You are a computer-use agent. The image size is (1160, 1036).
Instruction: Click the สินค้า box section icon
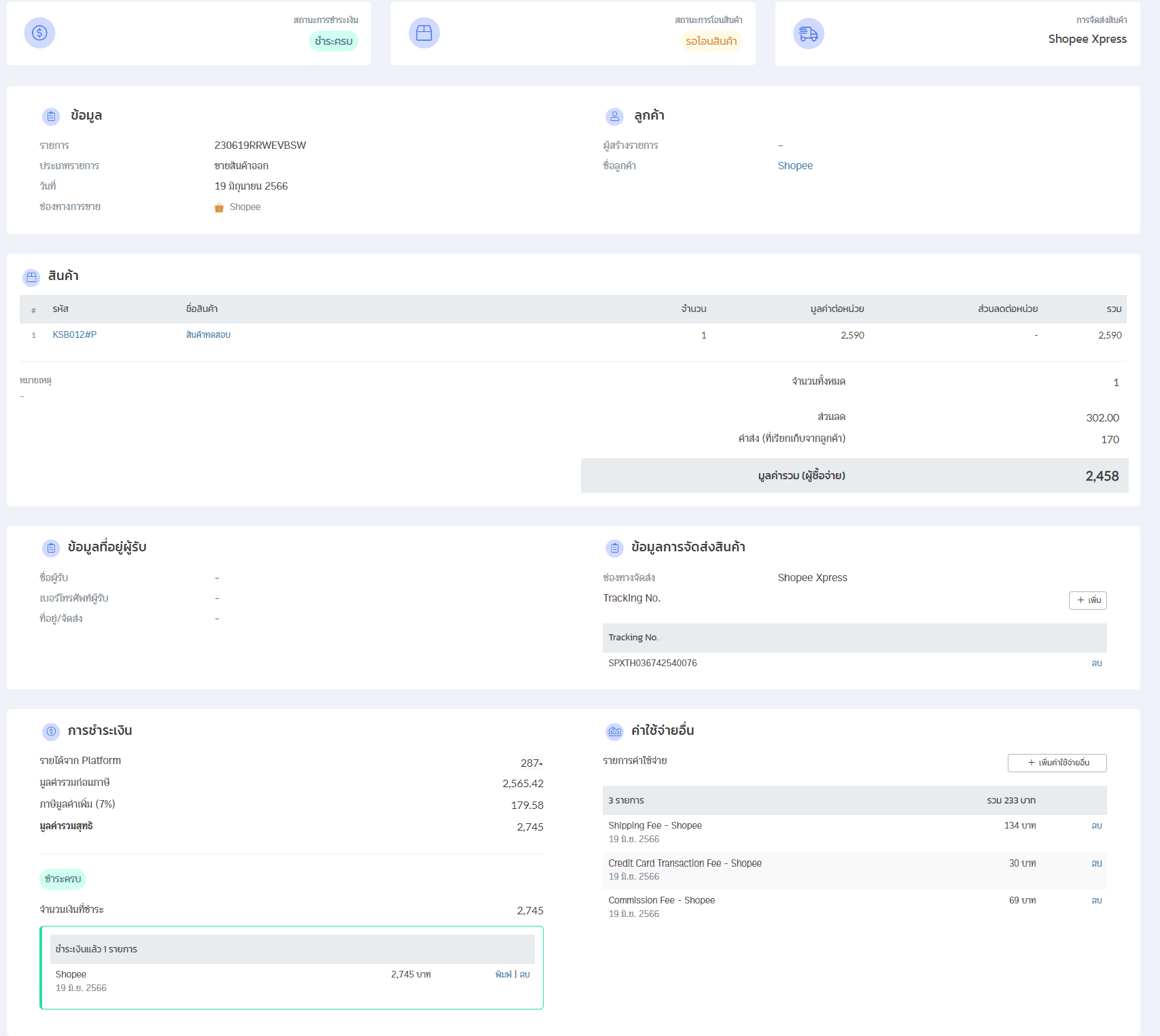(31, 277)
